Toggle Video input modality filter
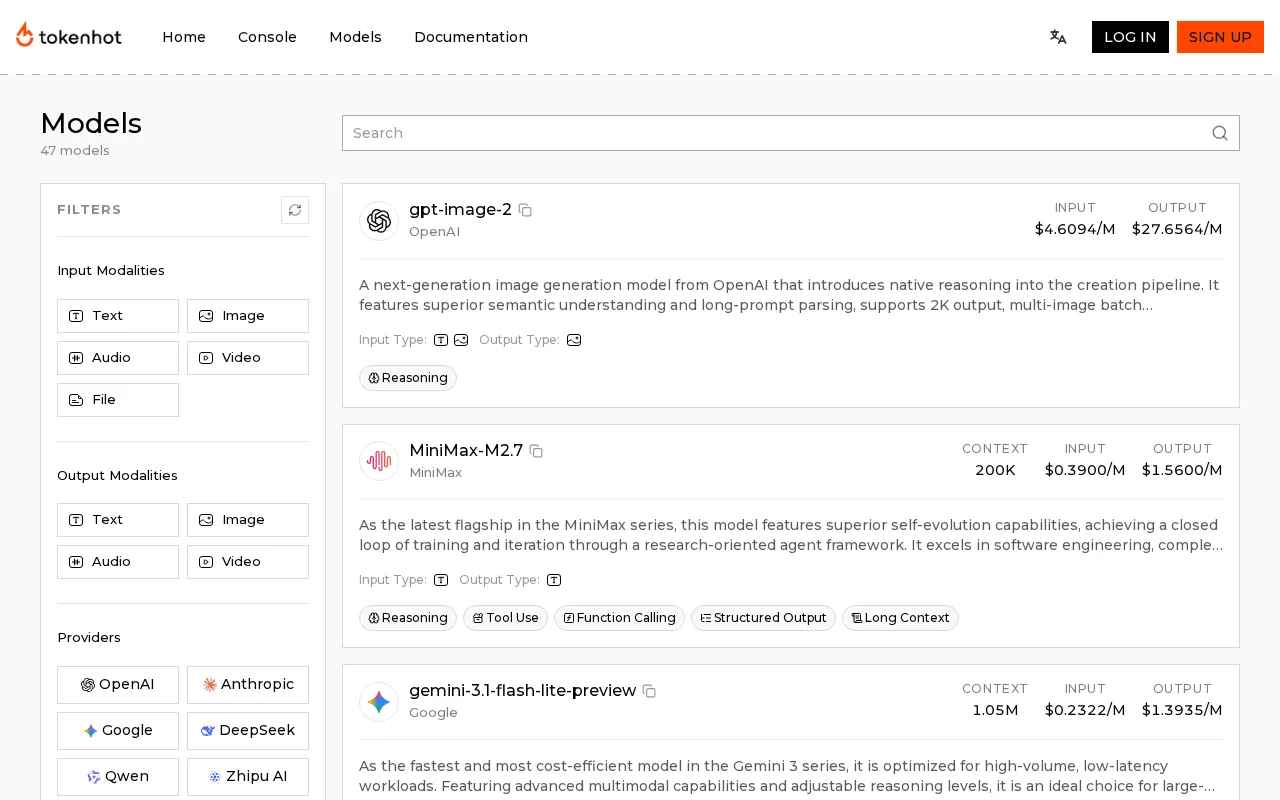Image resolution: width=1280 pixels, height=800 pixels. [248, 358]
